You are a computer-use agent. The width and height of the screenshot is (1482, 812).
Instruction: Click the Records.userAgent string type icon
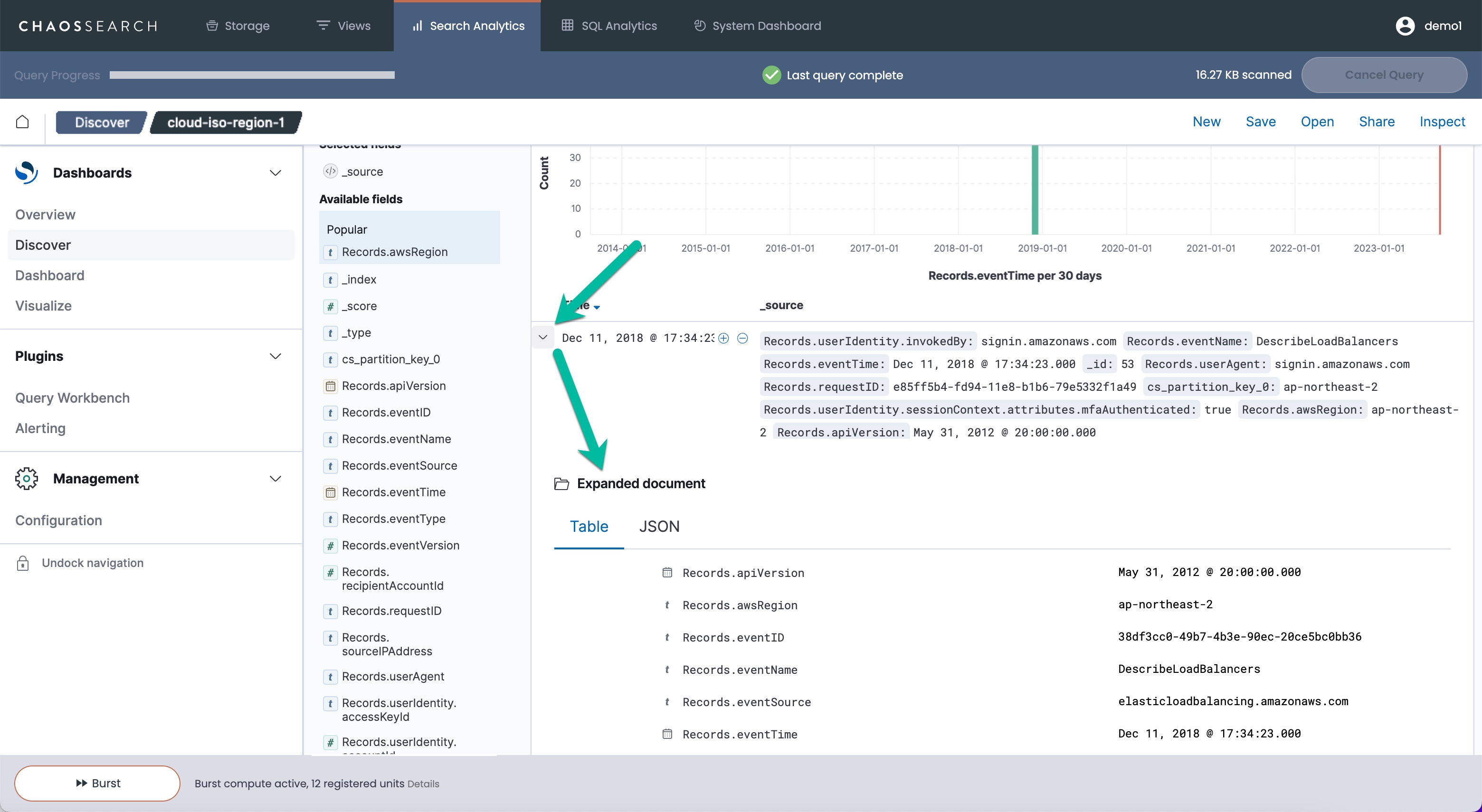[330, 677]
